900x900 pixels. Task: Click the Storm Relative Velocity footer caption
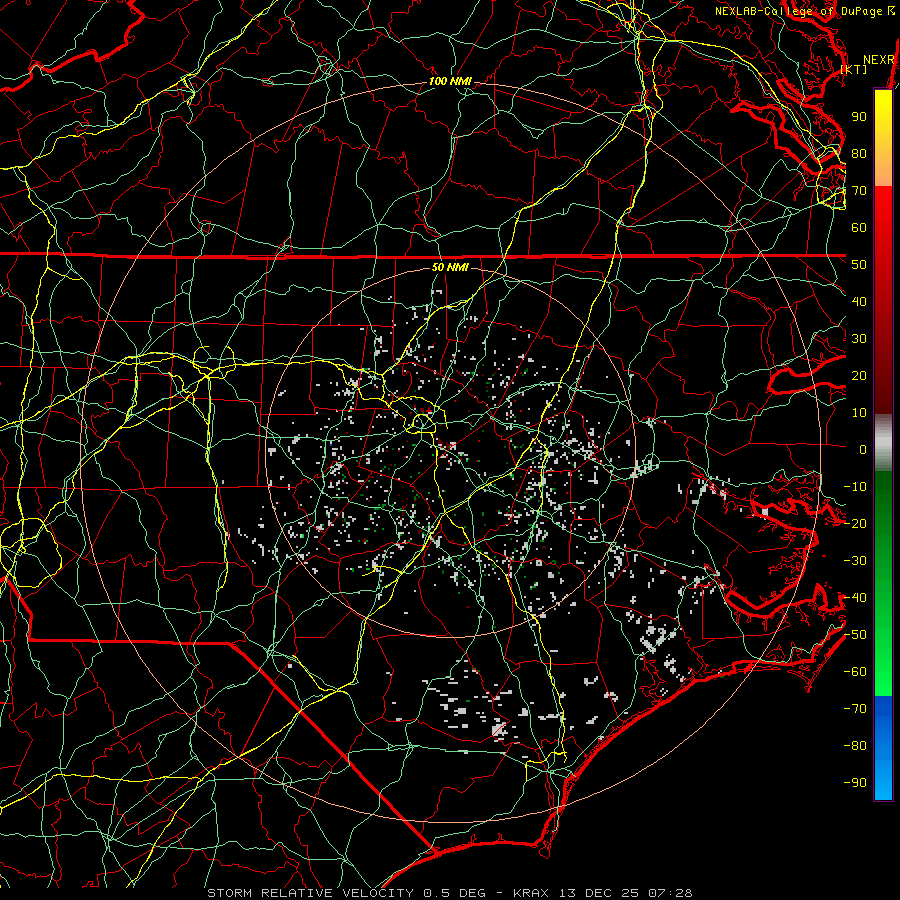pyautogui.click(x=449, y=893)
